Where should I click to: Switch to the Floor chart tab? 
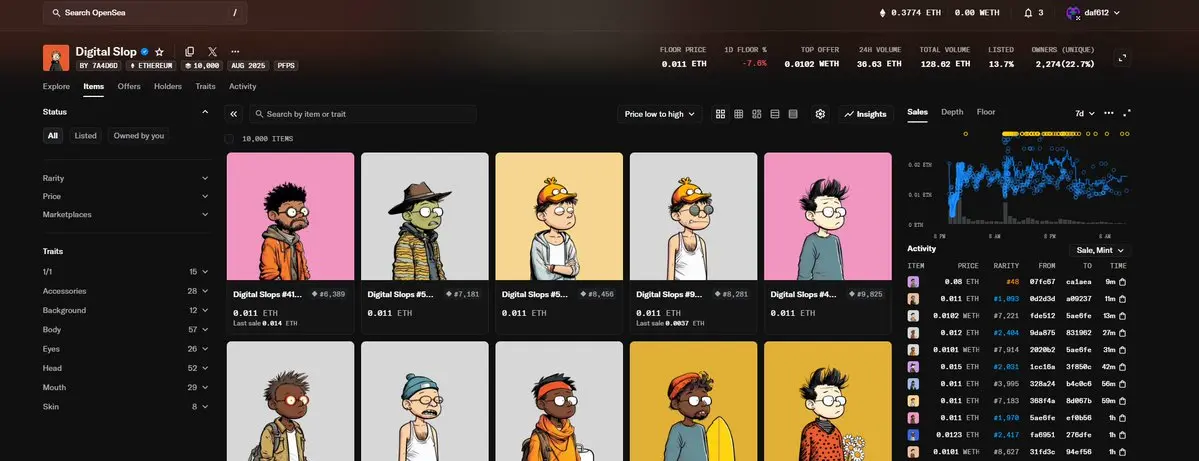[x=986, y=112]
